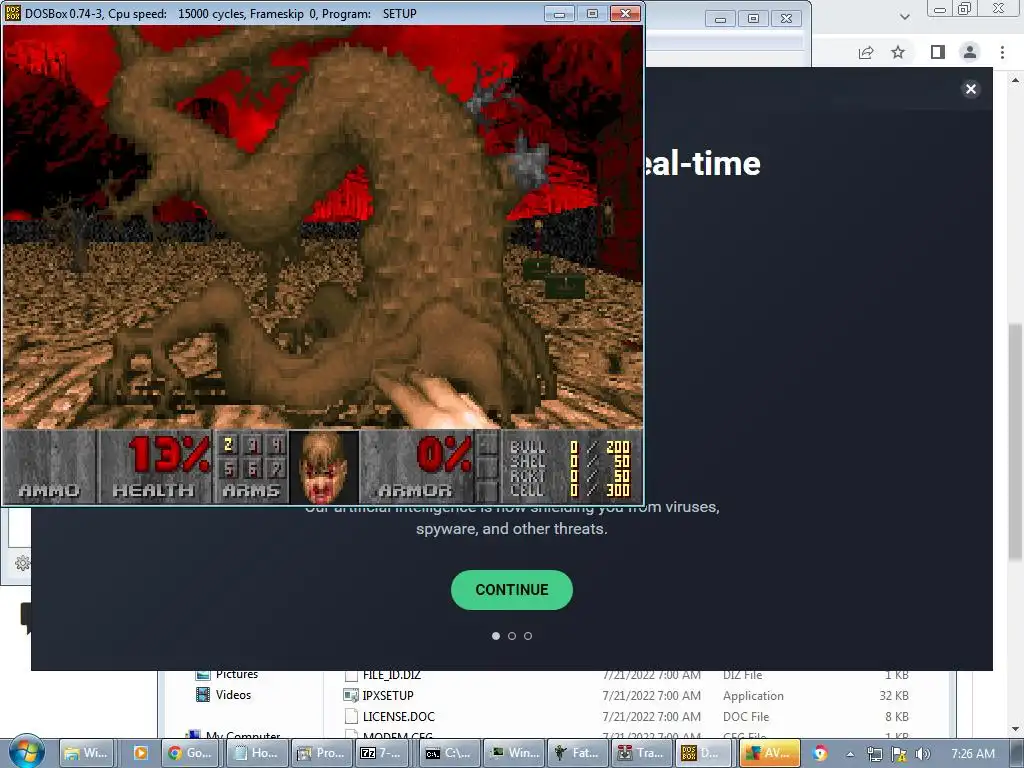
Task: Click the Chrome window restore button
Action: [965, 8]
